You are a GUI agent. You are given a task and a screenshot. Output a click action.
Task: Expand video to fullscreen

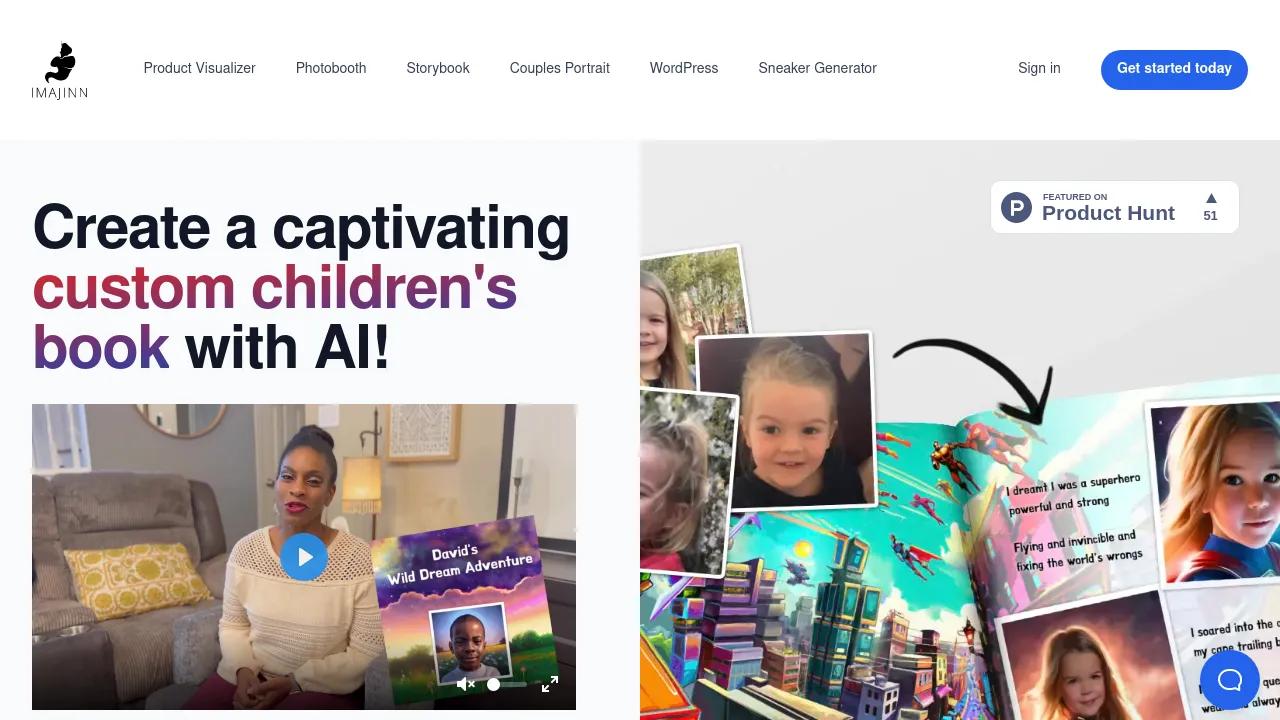[550, 684]
